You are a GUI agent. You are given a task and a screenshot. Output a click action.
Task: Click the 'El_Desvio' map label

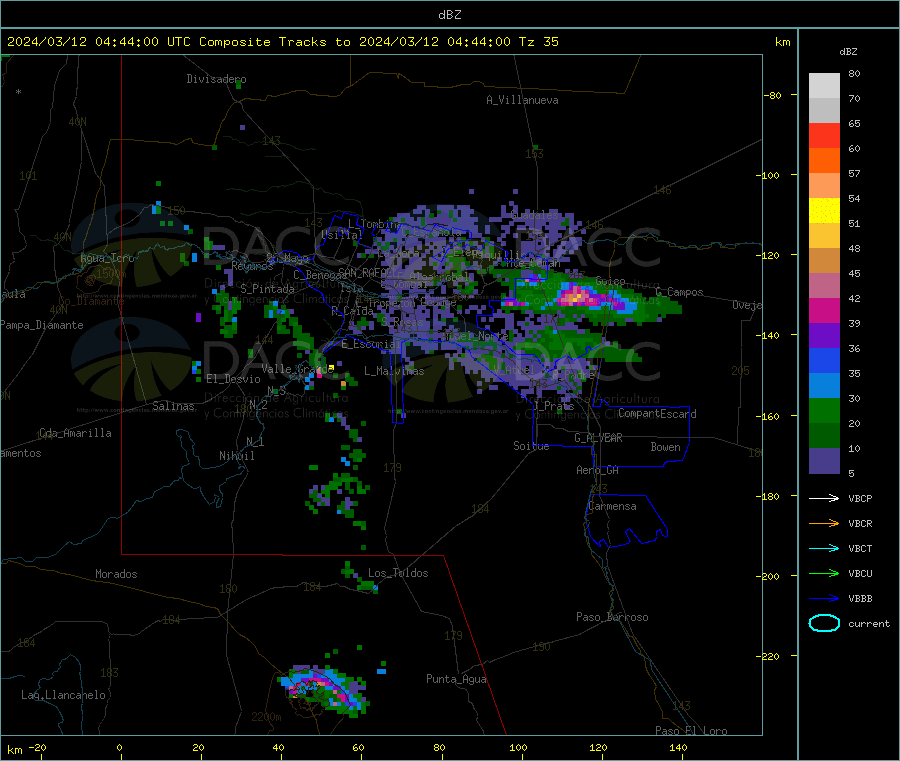click(233, 379)
